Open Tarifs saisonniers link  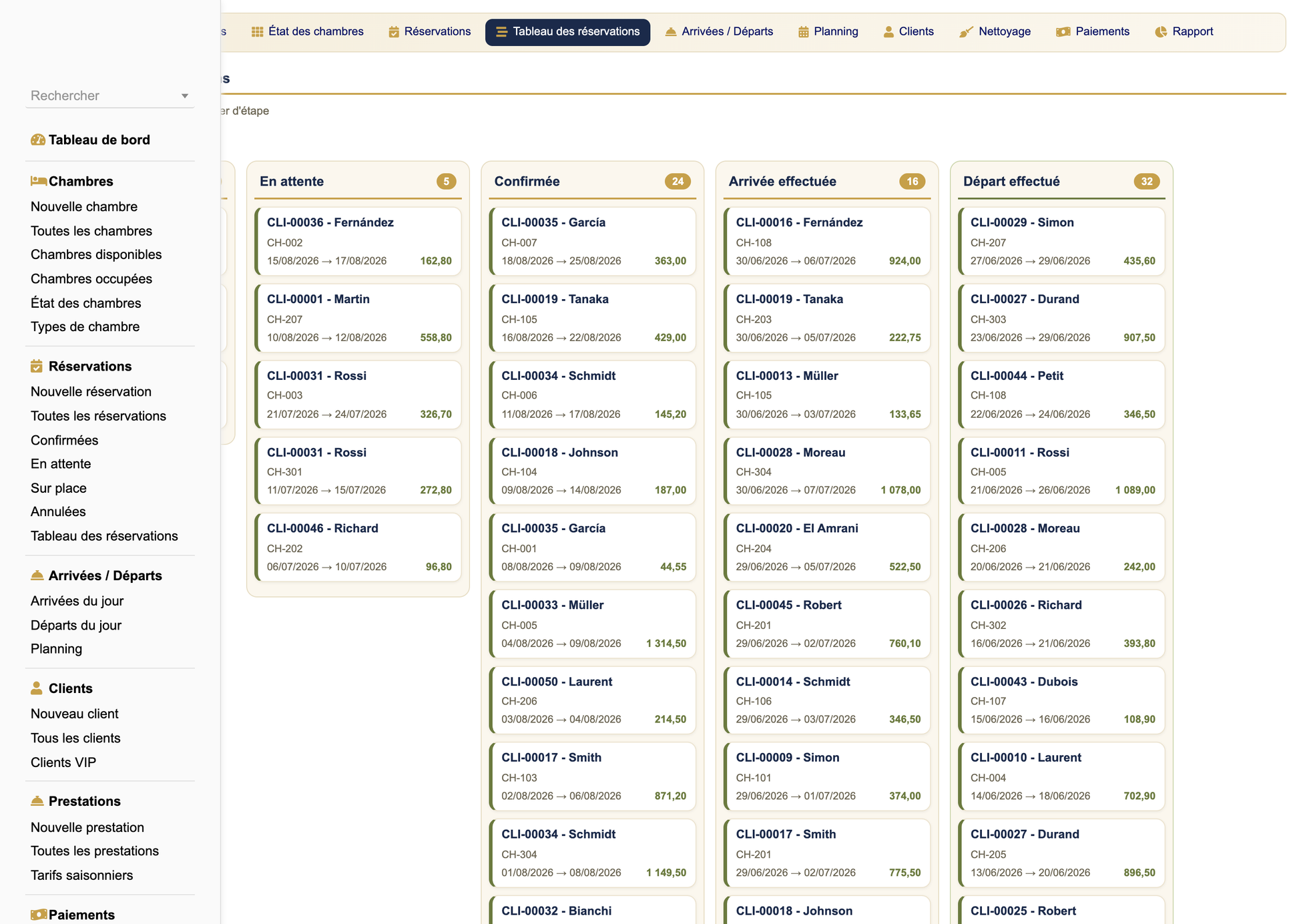(81, 875)
